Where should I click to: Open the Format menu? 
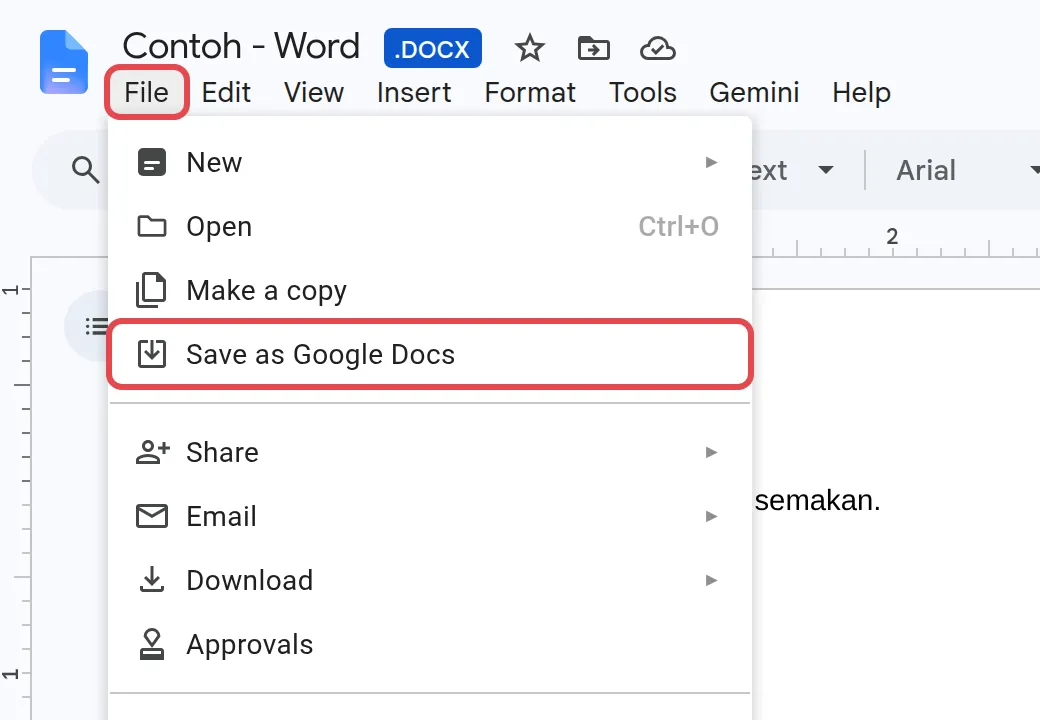(530, 92)
